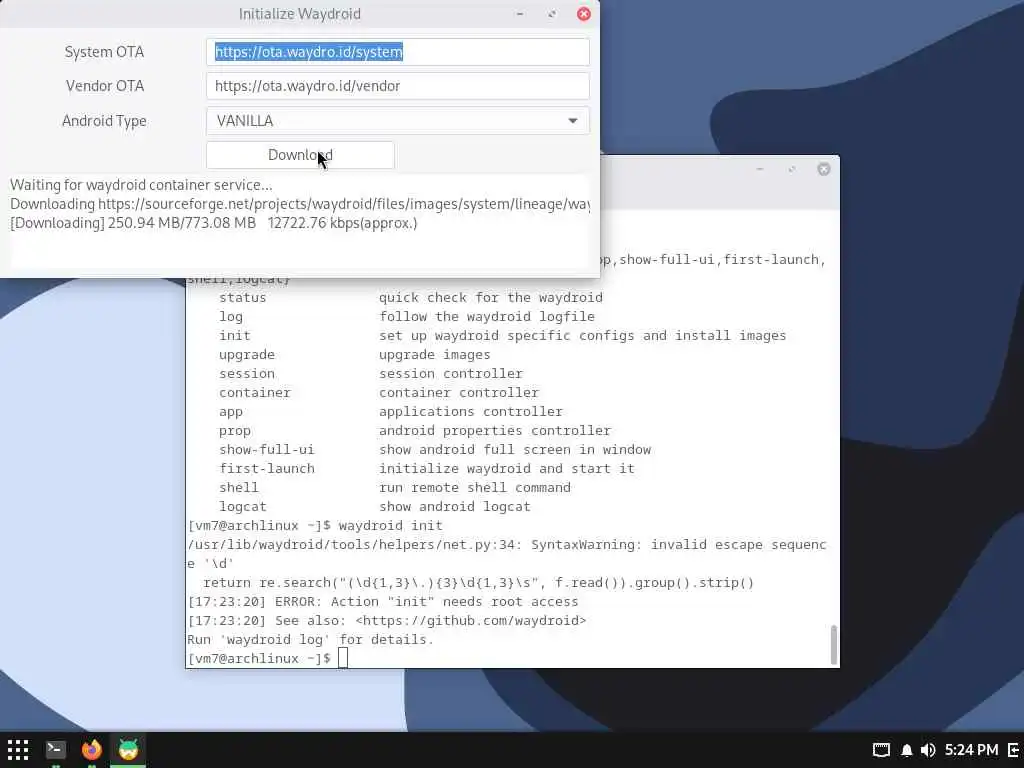Click 'android properties controller' text
The width and height of the screenshot is (1024, 768).
click(494, 430)
